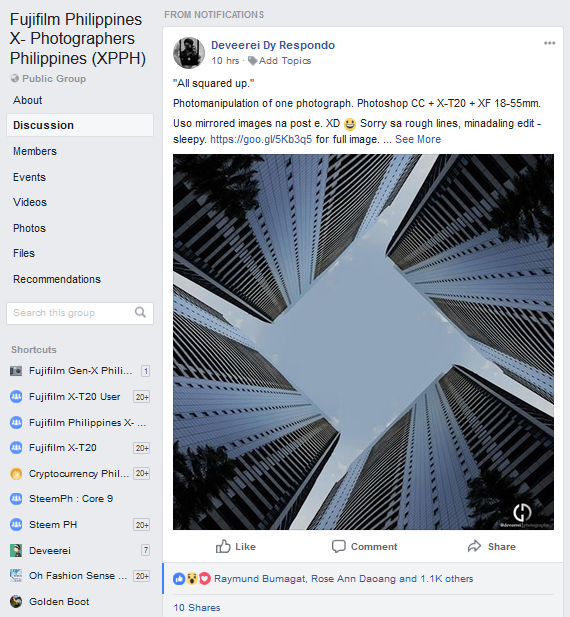Open the Fujifilm X-T20 User shortcut
Image resolution: width=570 pixels, height=617 pixels.
tap(74, 397)
